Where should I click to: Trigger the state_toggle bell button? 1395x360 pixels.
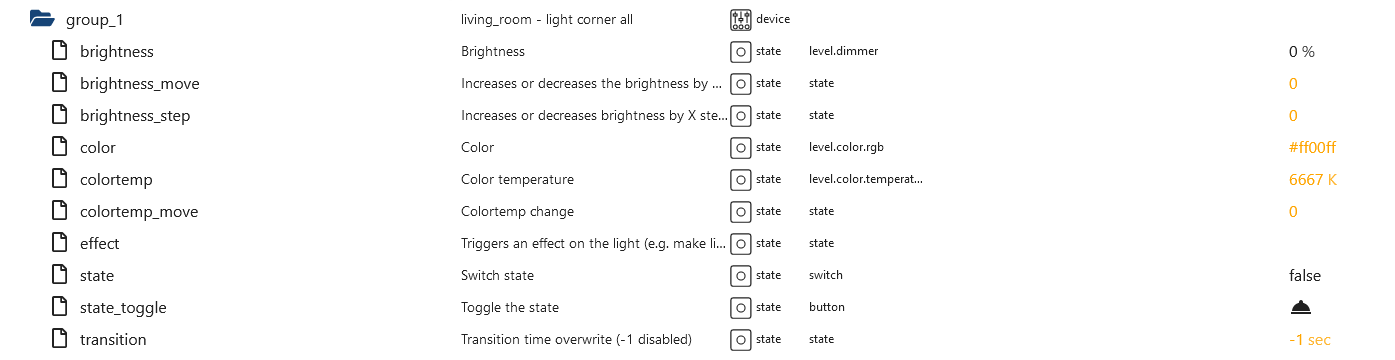click(1300, 307)
